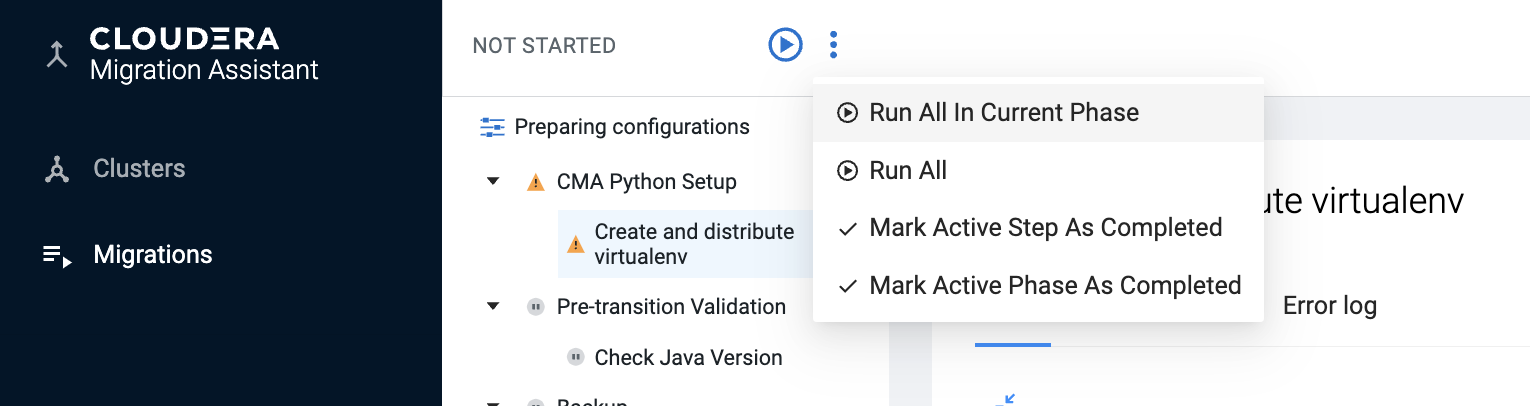Select Run All from the menu
Viewport: 1530px width, 406px height.
[907, 171]
